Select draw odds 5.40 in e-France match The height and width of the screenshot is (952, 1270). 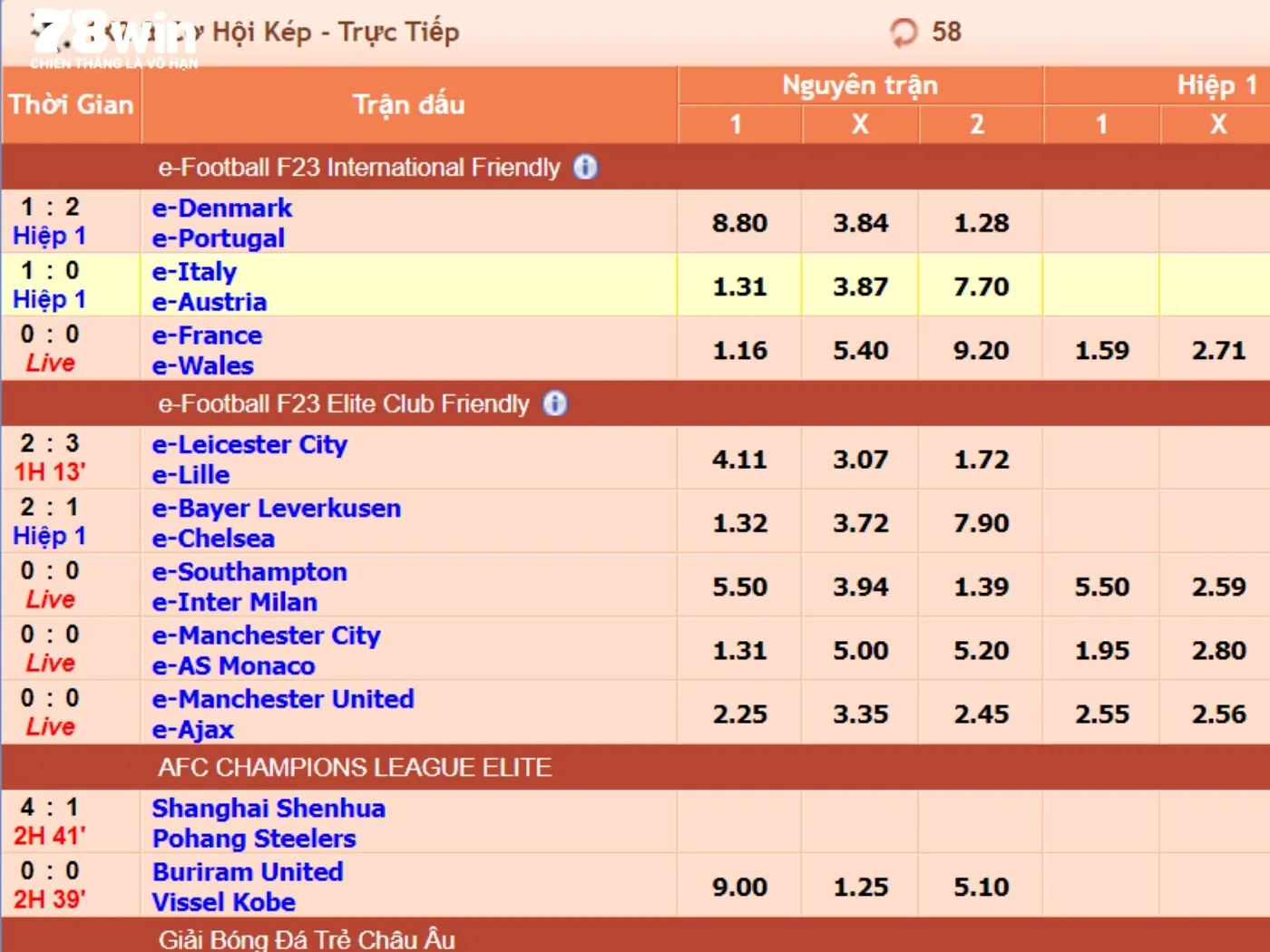pos(861,350)
